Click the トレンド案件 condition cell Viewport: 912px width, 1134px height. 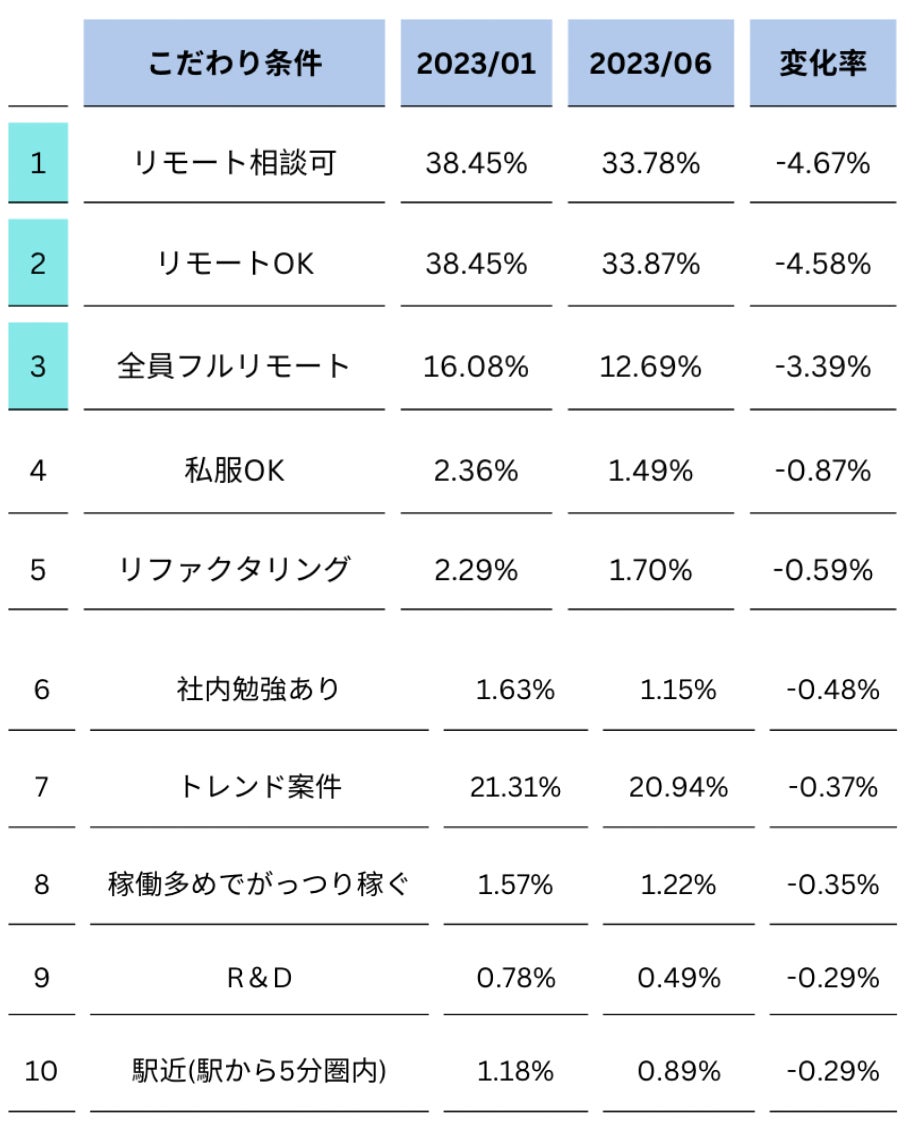[259, 786]
